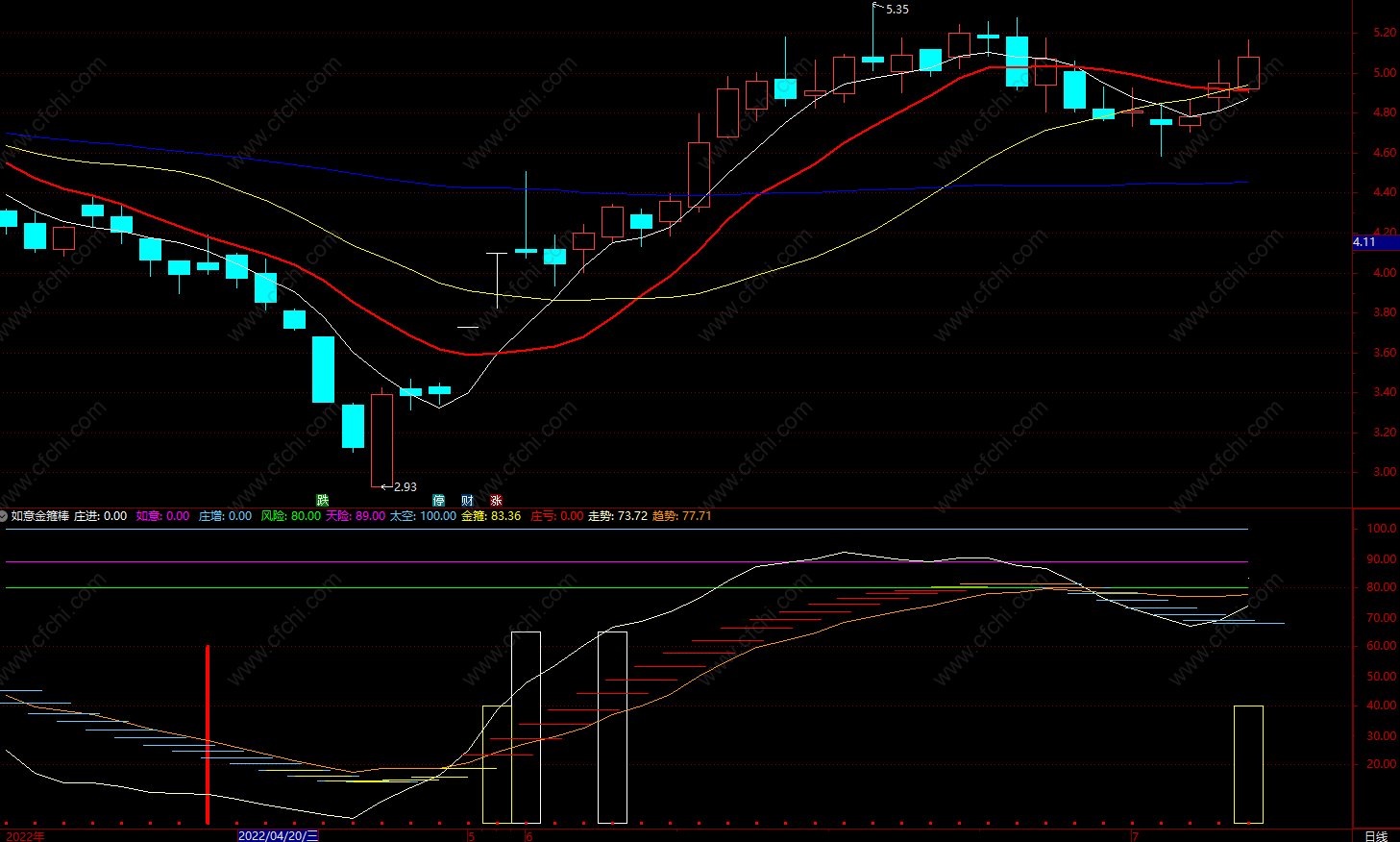Click the 20.00 indicator axis label
This screenshot has width=1400, height=842.
tap(1382, 764)
